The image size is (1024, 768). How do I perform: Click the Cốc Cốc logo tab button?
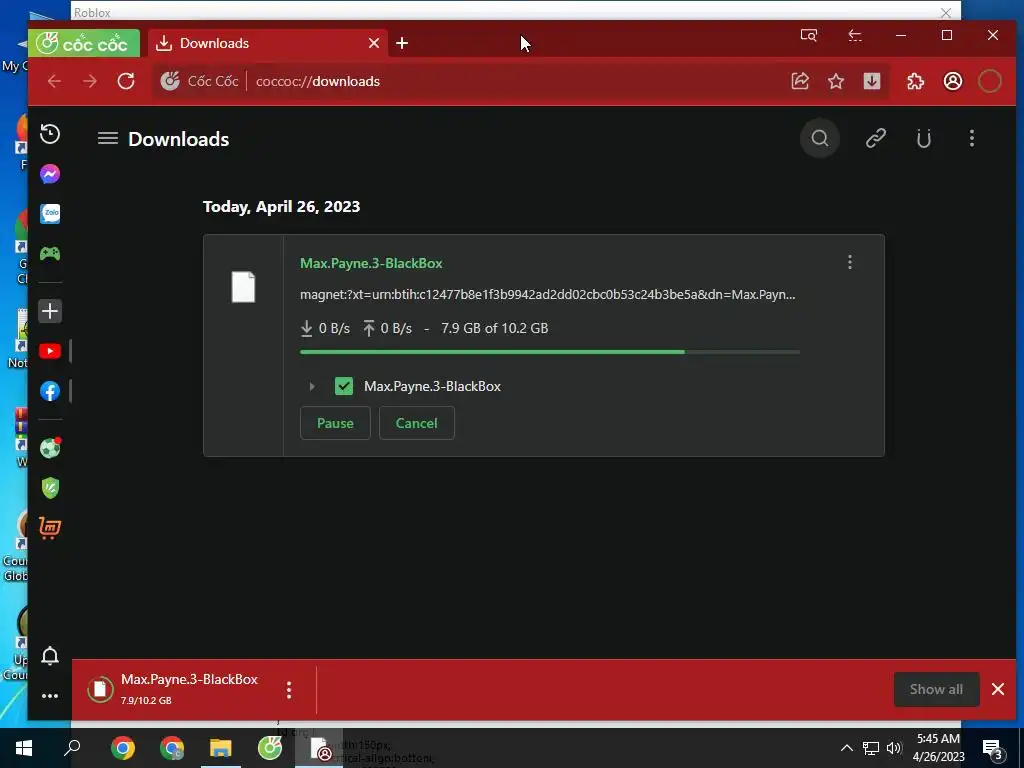click(84, 43)
